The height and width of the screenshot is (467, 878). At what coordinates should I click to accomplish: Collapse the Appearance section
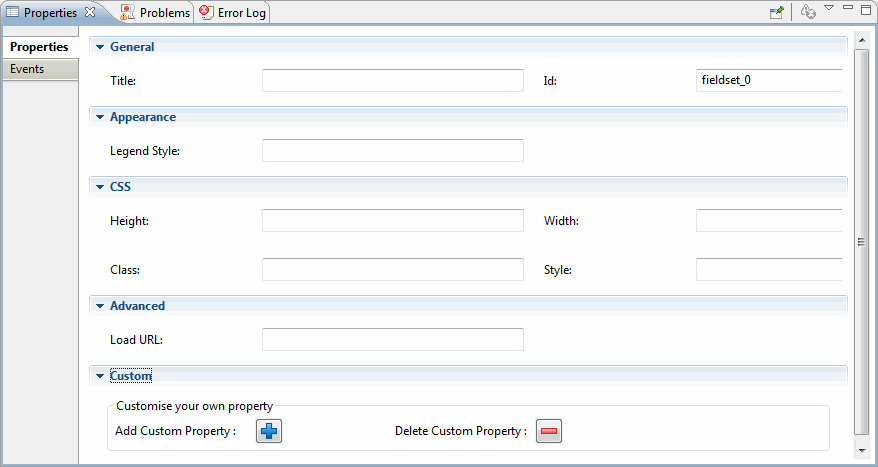100,117
